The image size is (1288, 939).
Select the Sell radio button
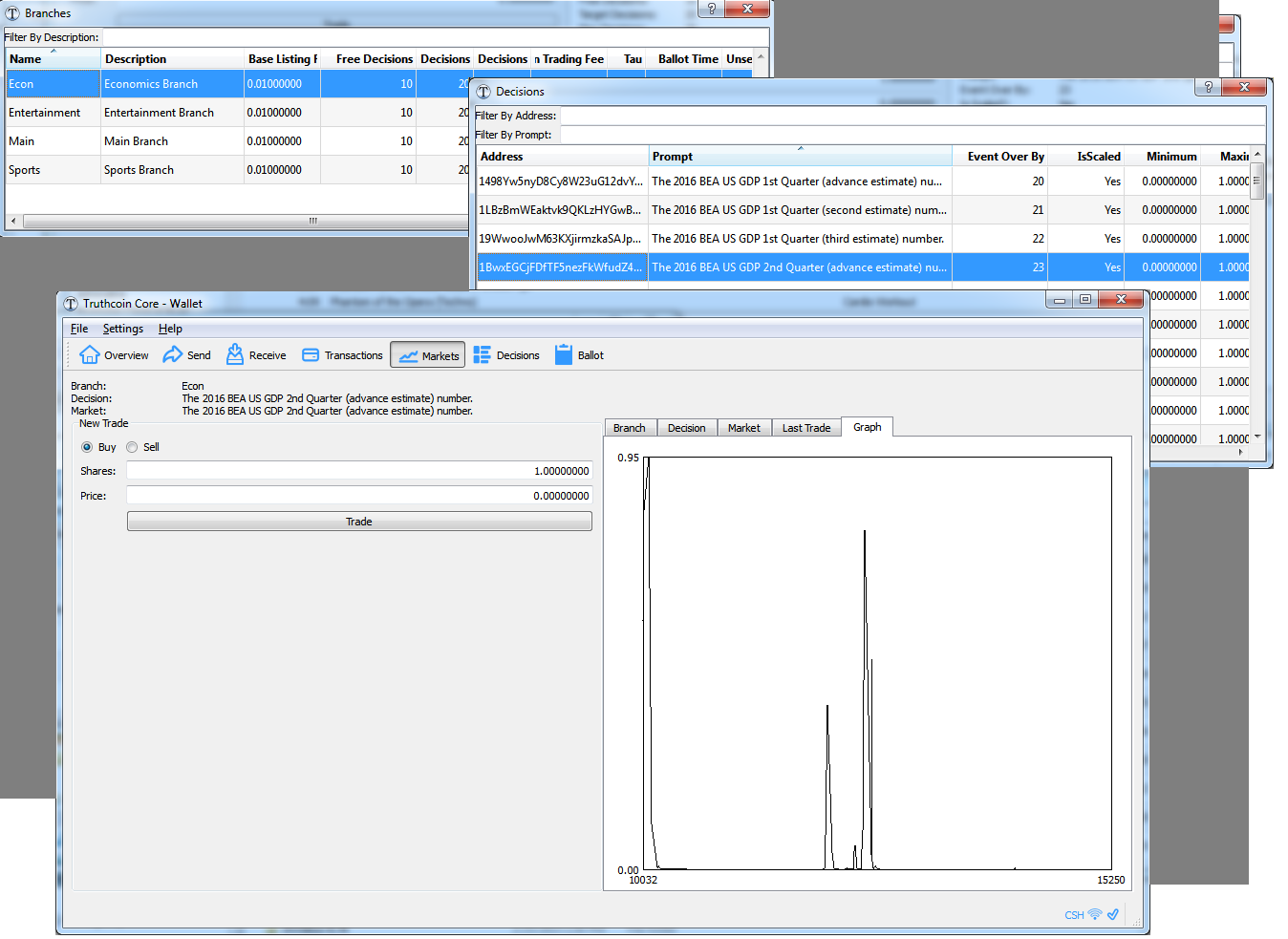point(142,447)
